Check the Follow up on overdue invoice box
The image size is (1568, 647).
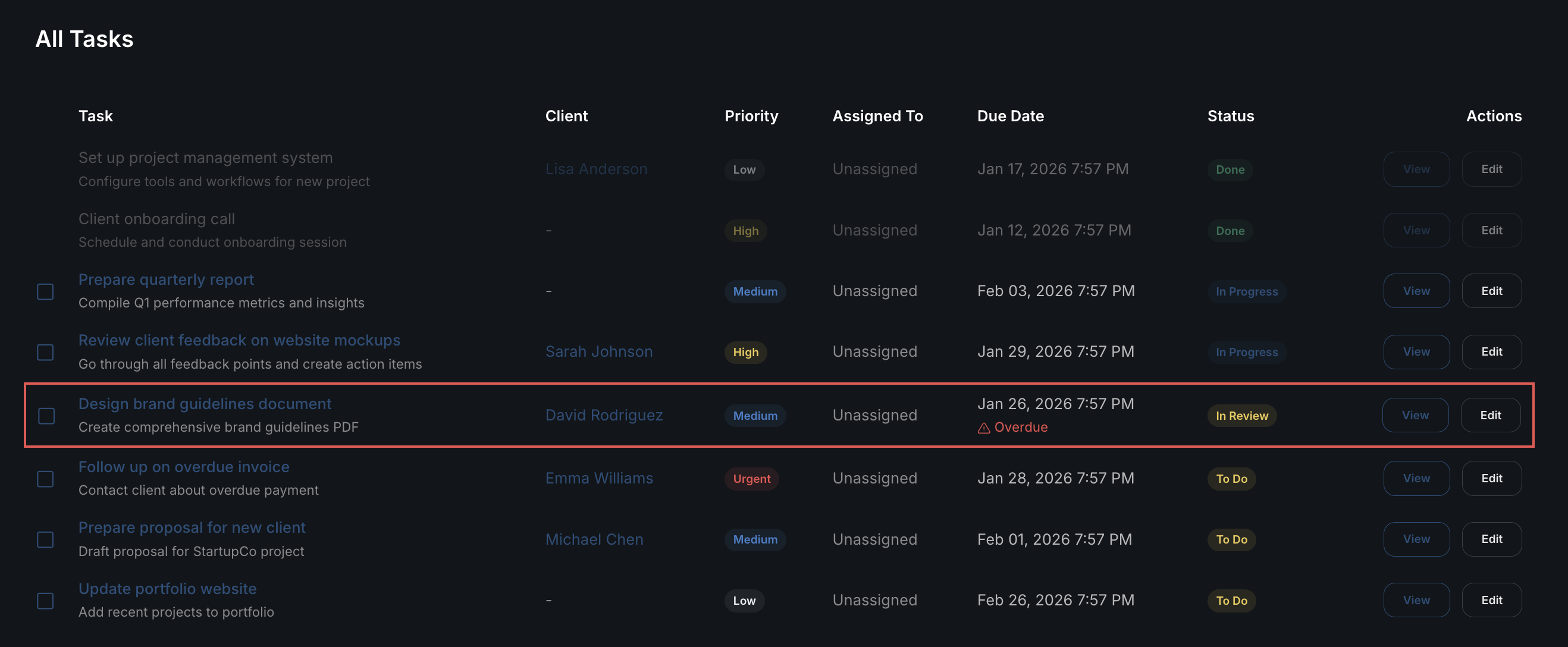46,479
